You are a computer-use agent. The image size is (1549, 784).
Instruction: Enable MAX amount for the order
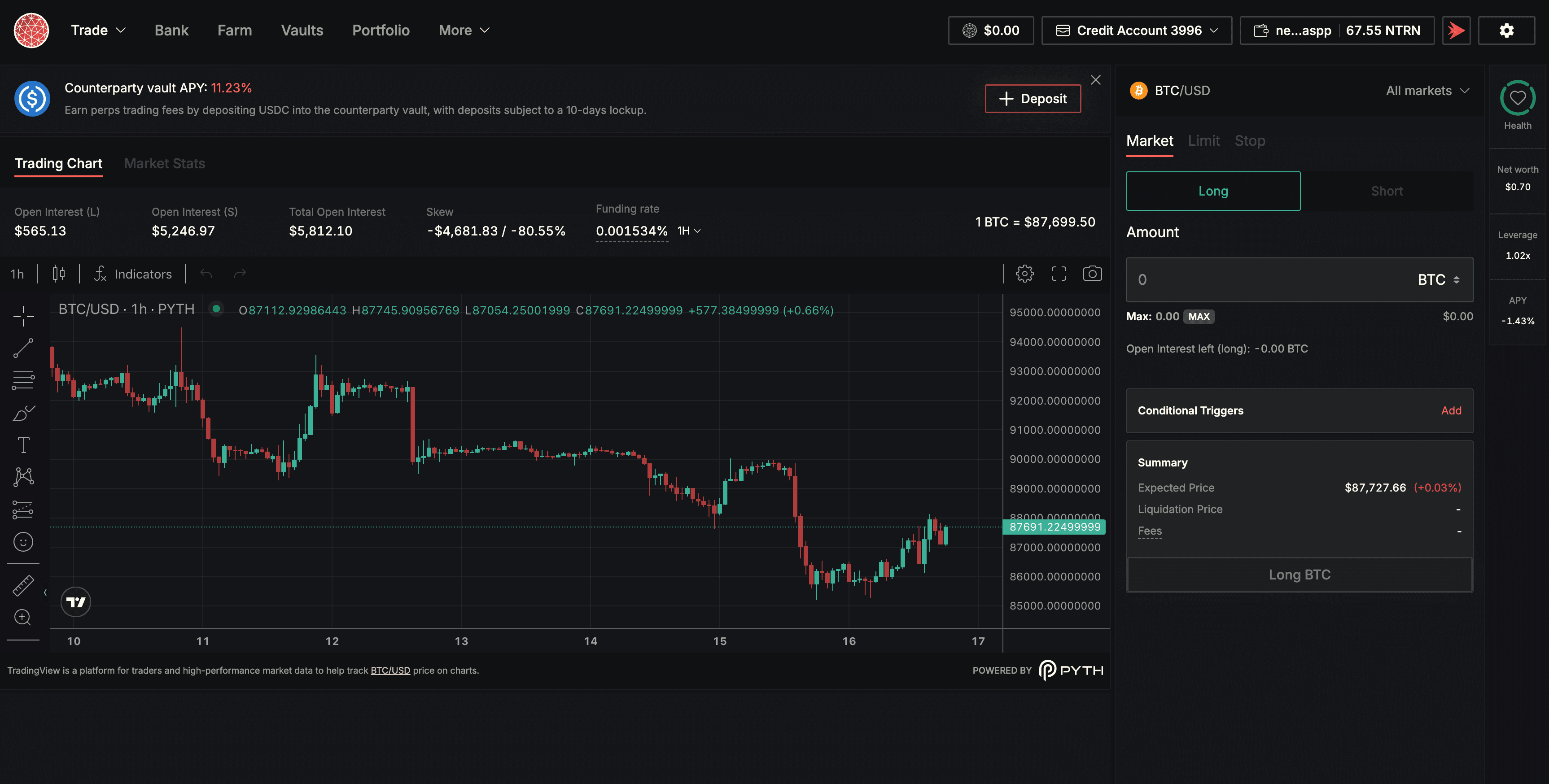pos(1199,316)
